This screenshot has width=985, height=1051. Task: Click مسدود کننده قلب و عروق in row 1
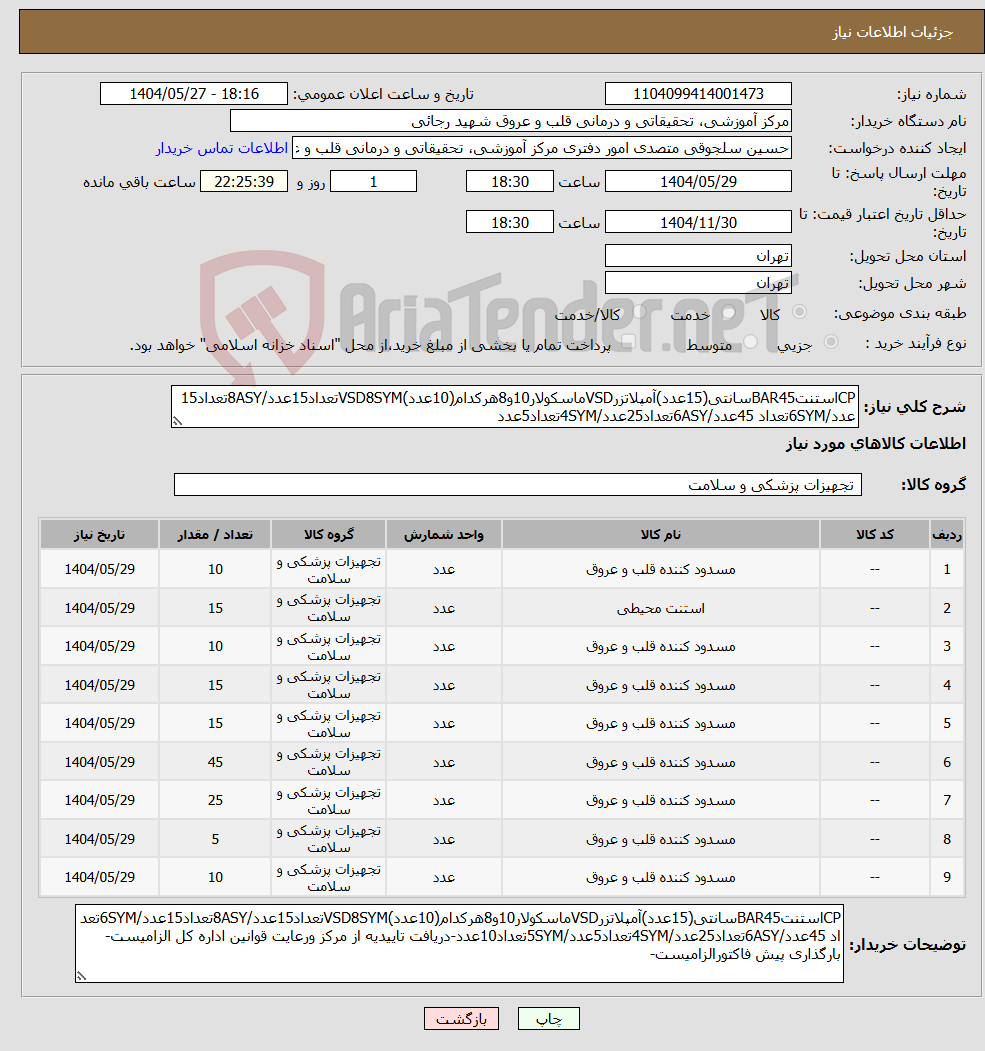pos(661,570)
